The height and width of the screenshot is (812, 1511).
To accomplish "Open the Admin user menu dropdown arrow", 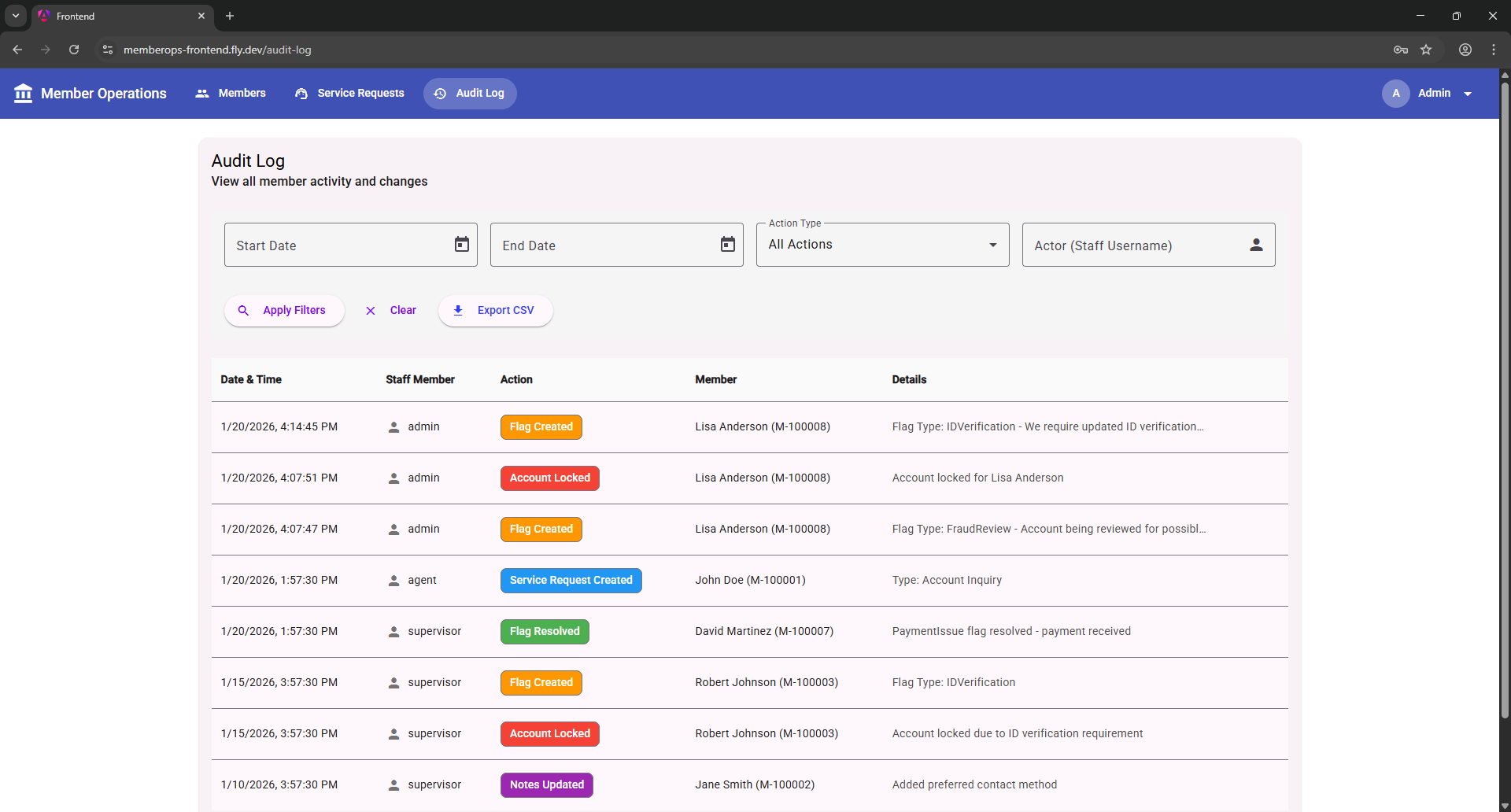I will tap(1468, 94).
